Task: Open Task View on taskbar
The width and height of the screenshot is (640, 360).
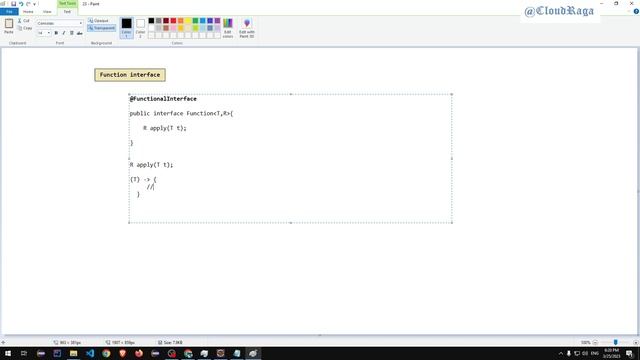Action: click(24, 353)
